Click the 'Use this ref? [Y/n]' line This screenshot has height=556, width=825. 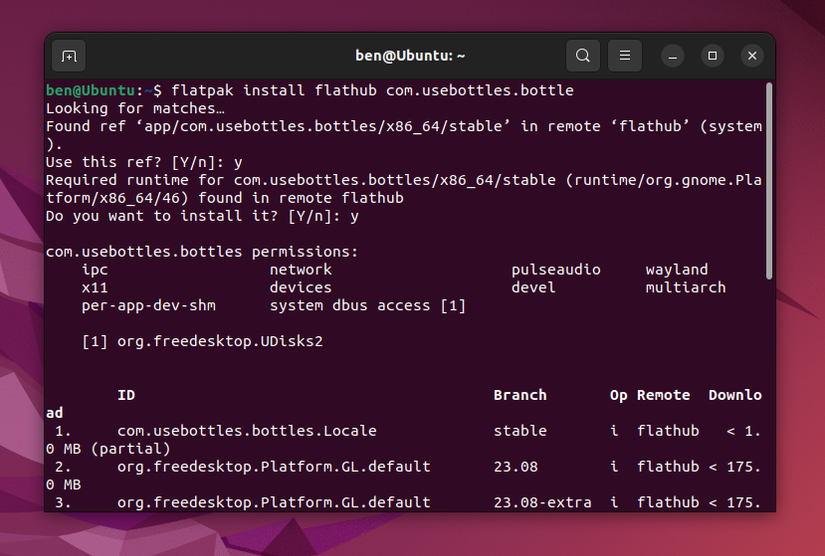(144, 162)
